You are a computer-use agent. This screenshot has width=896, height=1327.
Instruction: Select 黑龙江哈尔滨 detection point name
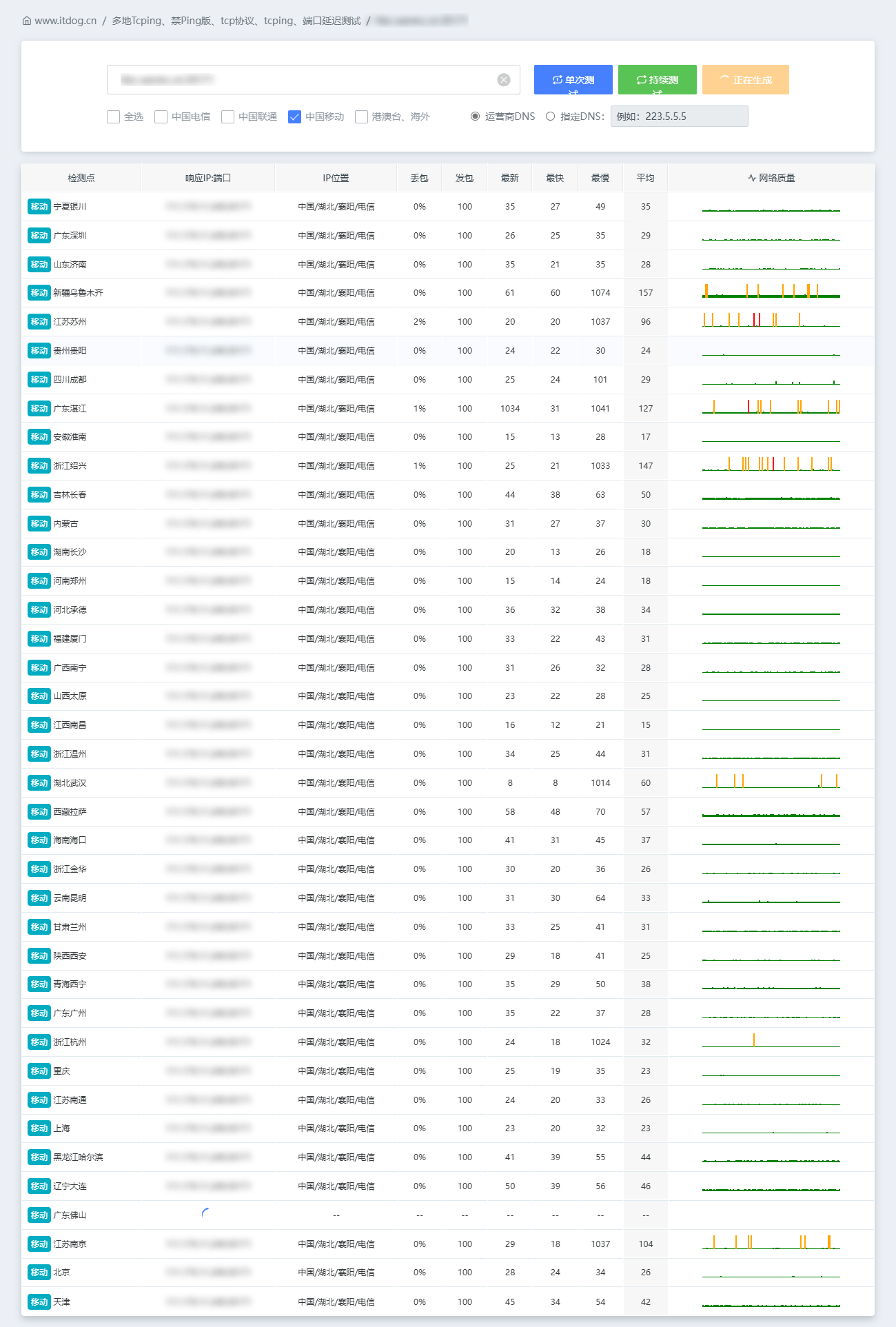[79, 1157]
